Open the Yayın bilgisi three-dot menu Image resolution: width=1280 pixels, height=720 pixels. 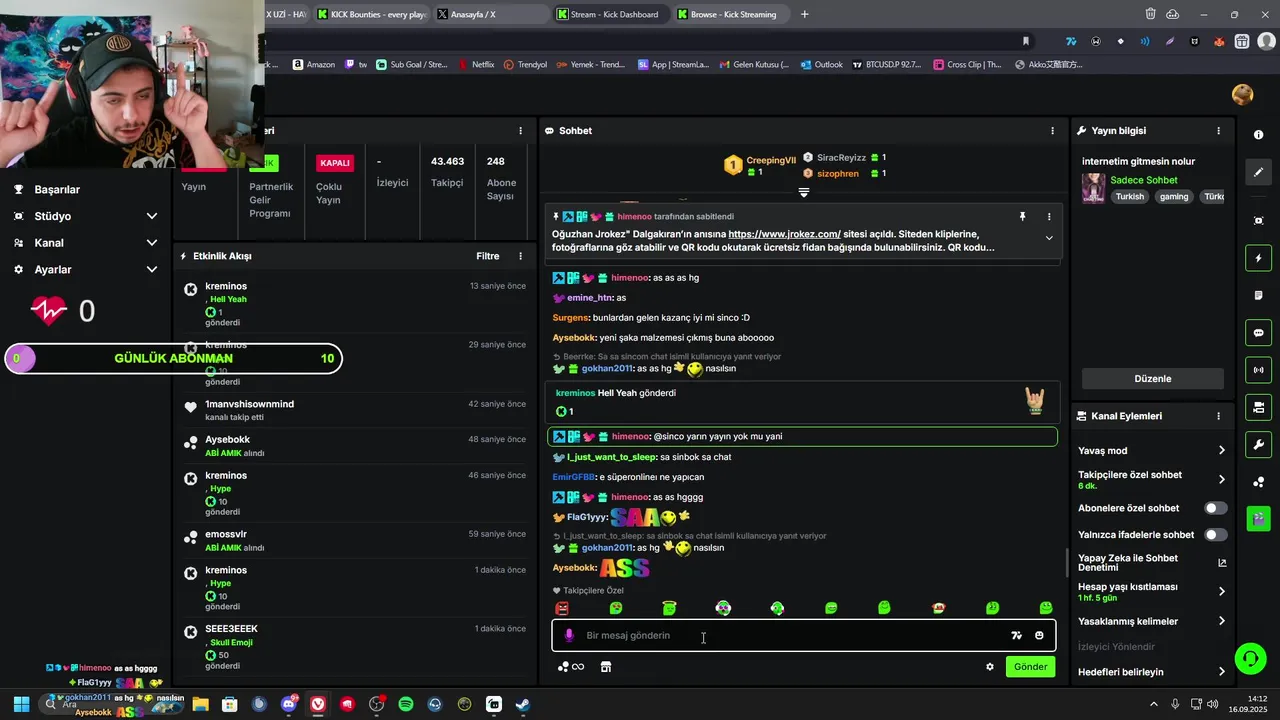click(x=1218, y=131)
